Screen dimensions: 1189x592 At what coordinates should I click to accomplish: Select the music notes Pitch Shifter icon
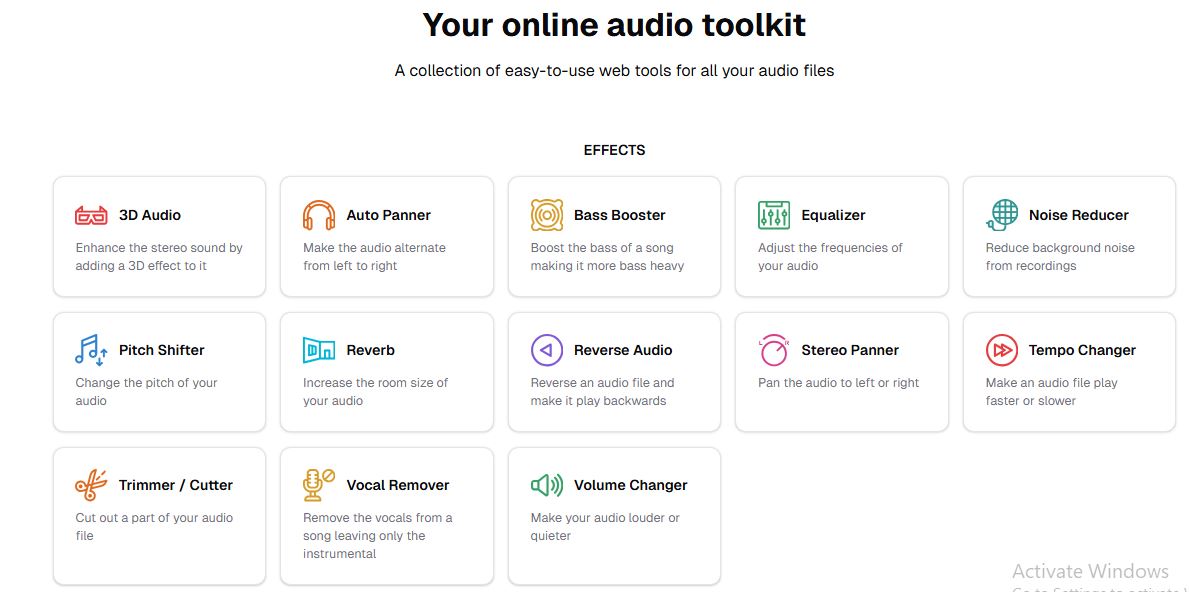[91, 350]
